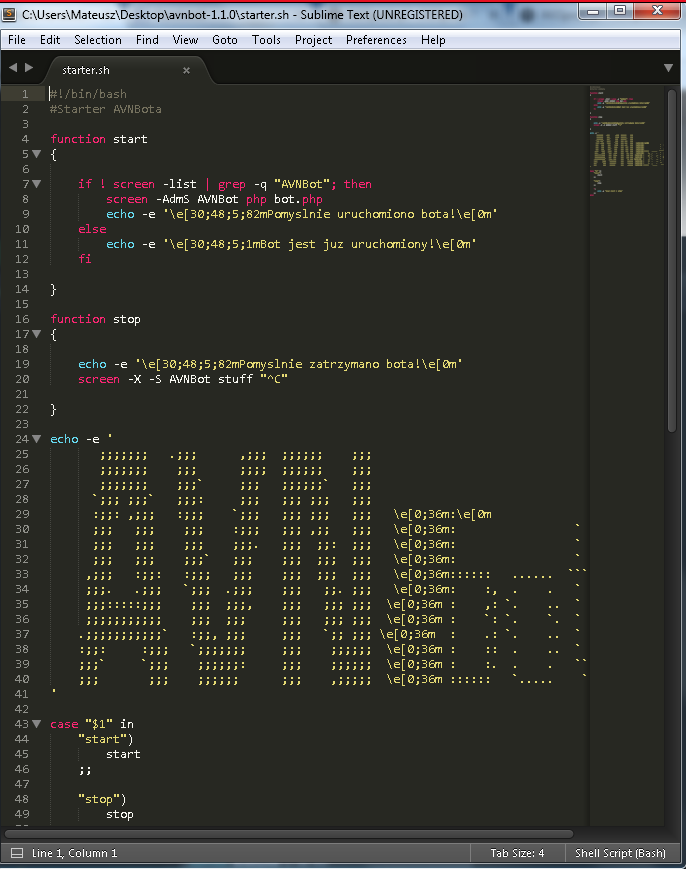Screen dimensions: 686x869
Task: Open the Preferences menu
Action: tap(376, 40)
